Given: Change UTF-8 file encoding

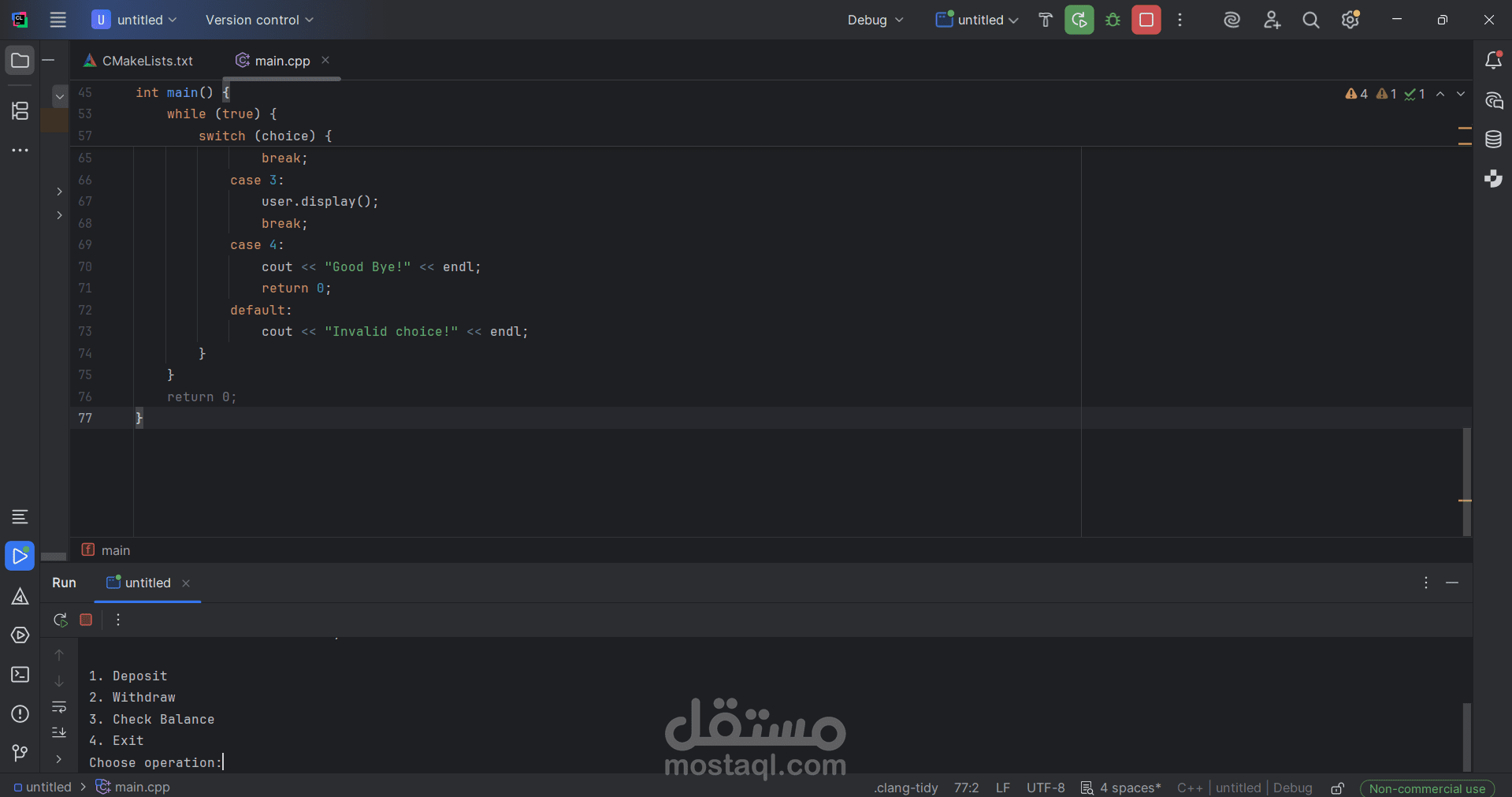Looking at the screenshot, I should 1046,788.
